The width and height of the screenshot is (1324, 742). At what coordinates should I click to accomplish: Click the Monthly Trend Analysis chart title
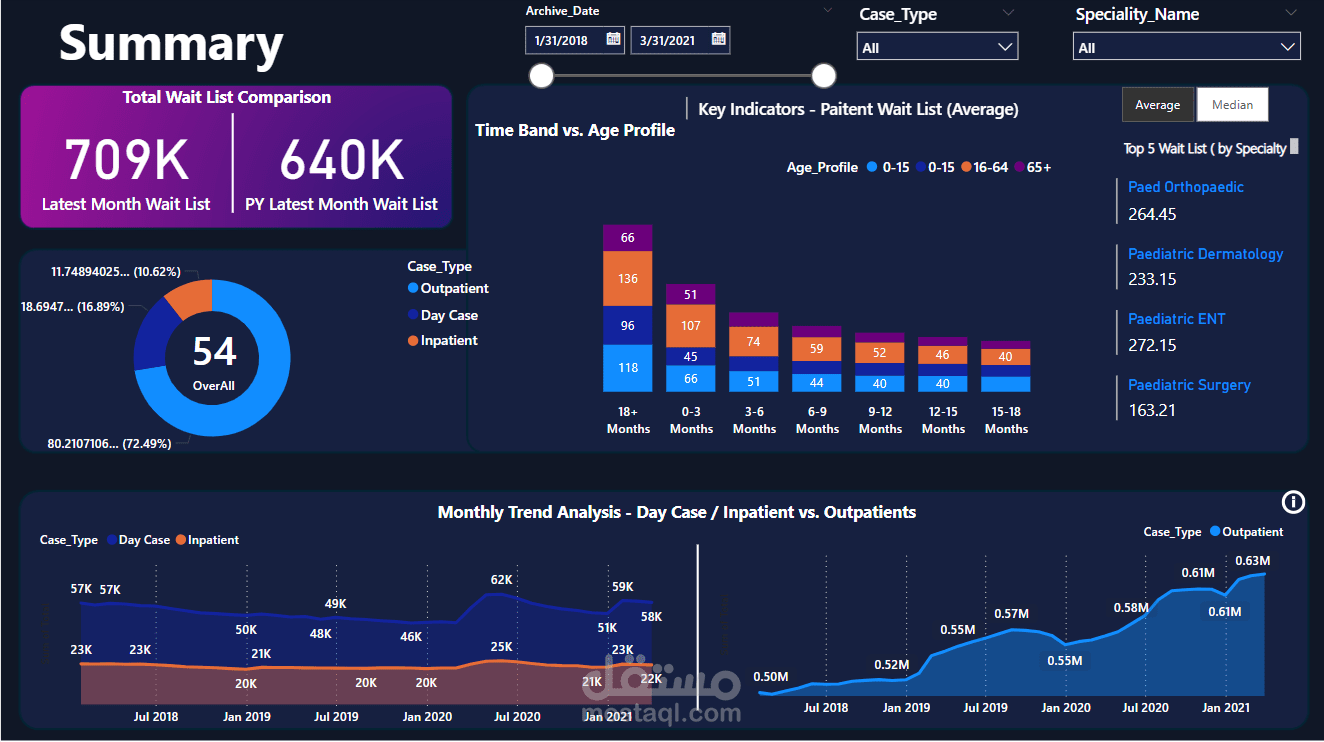tap(677, 512)
